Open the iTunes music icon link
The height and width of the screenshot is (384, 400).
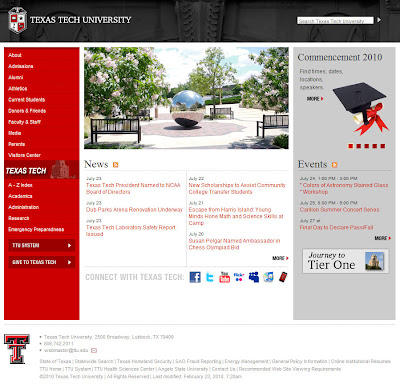coord(268,277)
